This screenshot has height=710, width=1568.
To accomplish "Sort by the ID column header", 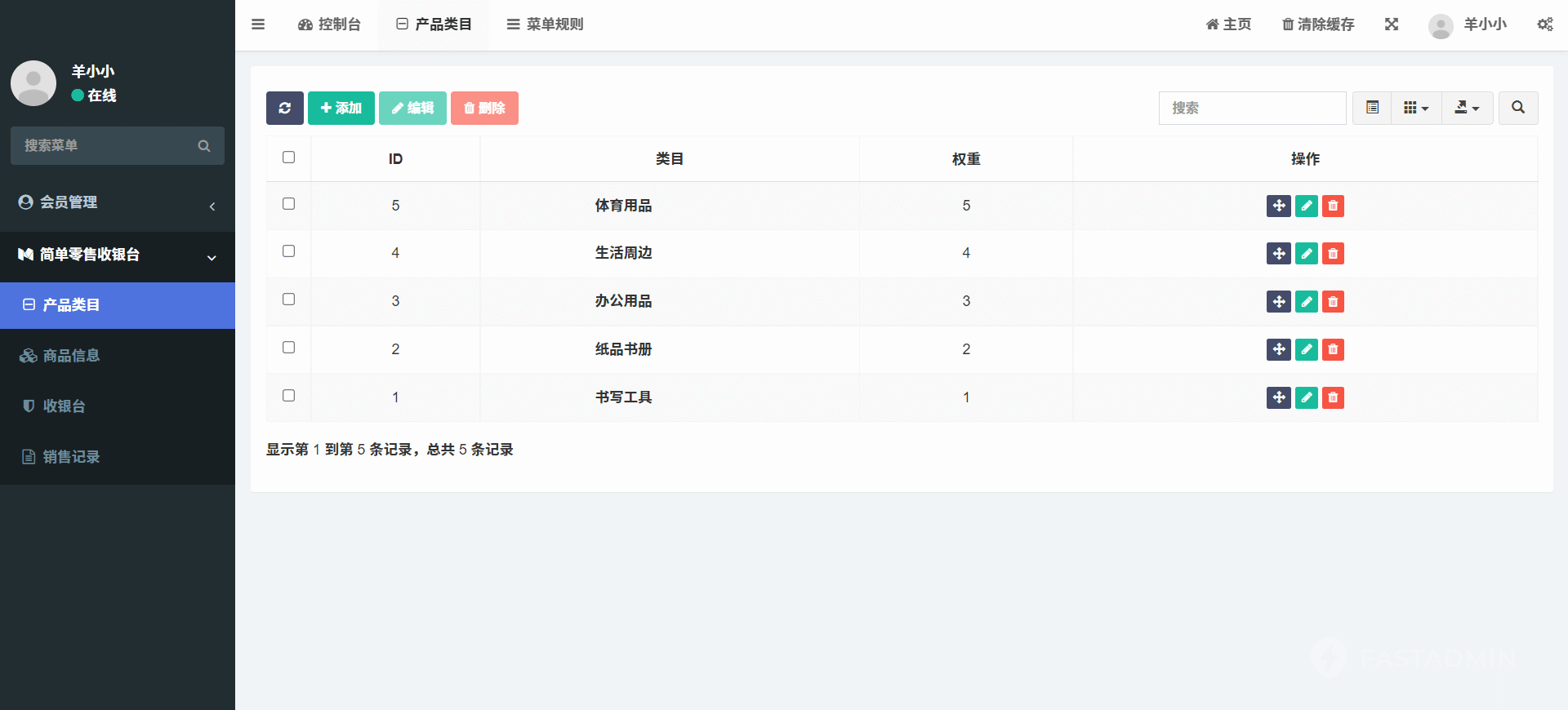I will pos(395,159).
